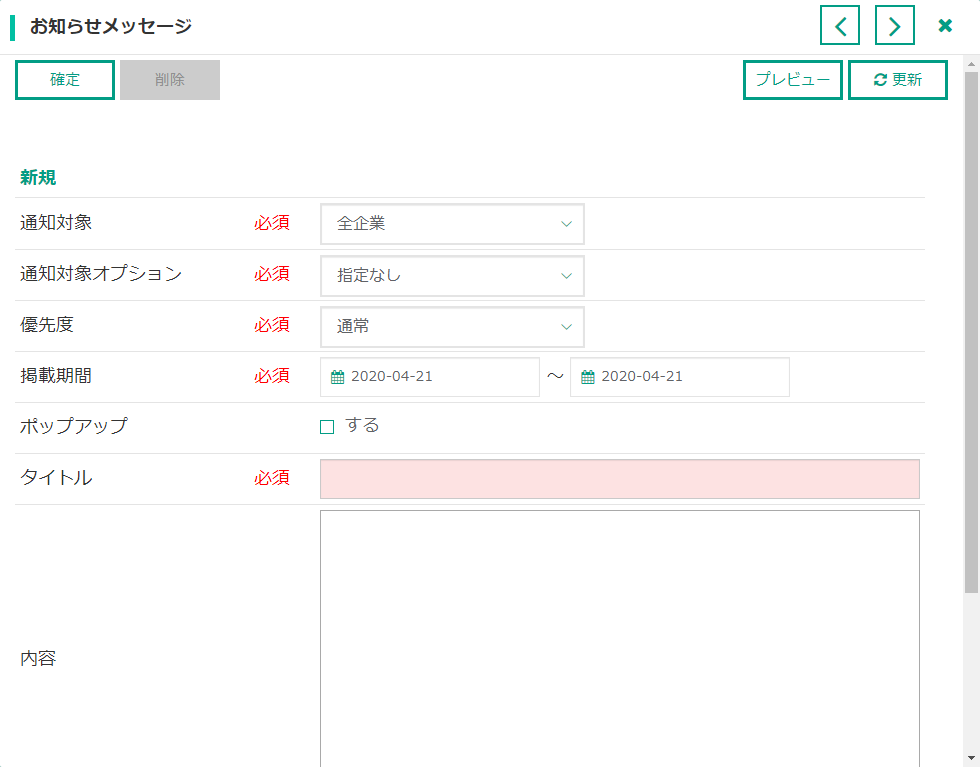Screen dimensions: 980x767
Task: Click the 掲載期間 start date field
Action: [429, 377]
